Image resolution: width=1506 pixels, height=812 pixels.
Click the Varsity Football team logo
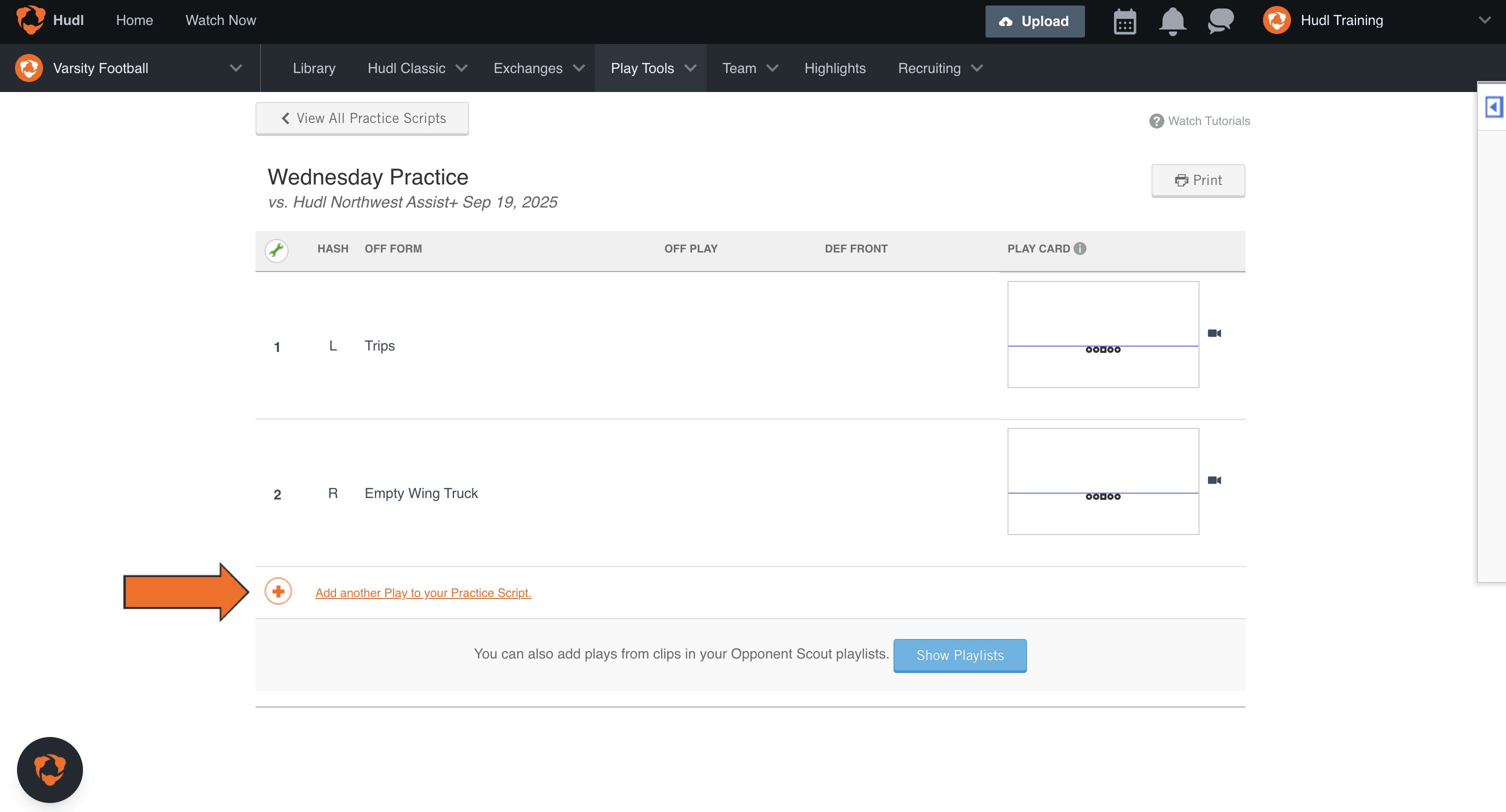(28, 68)
